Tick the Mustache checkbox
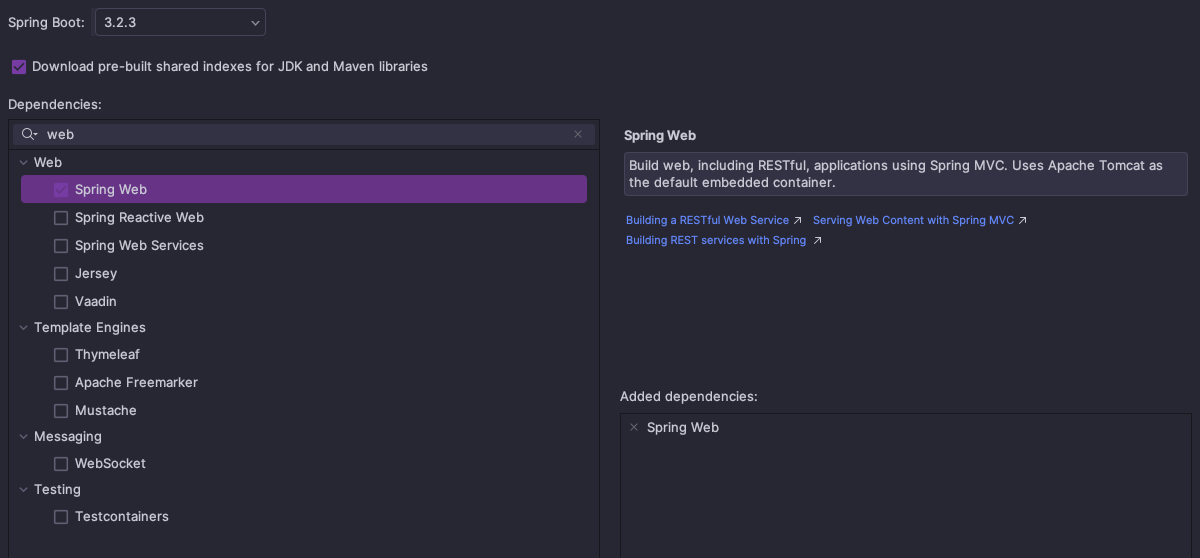 tap(61, 410)
